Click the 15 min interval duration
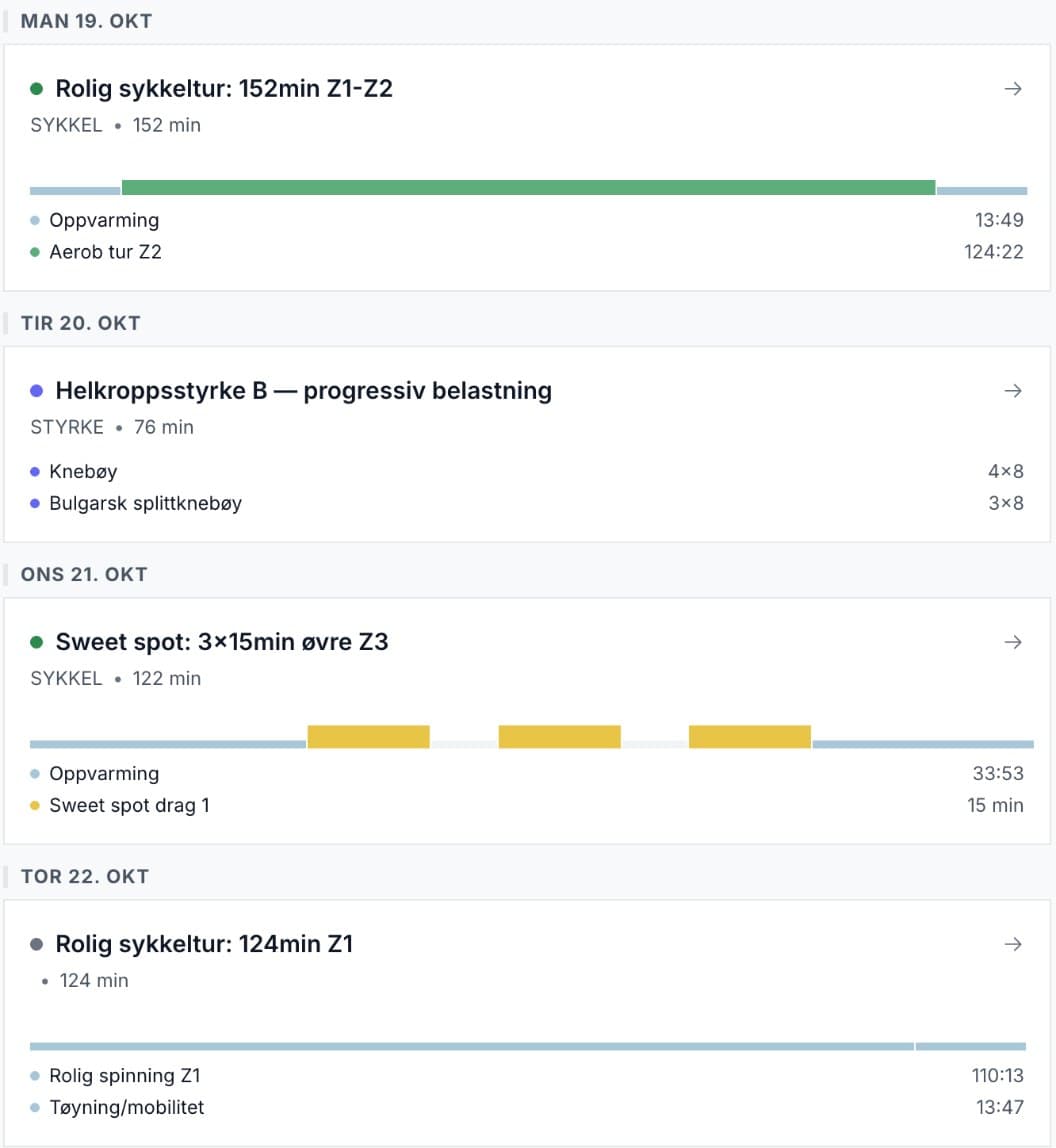The height and width of the screenshot is (1148, 1056). pos(995,805)
